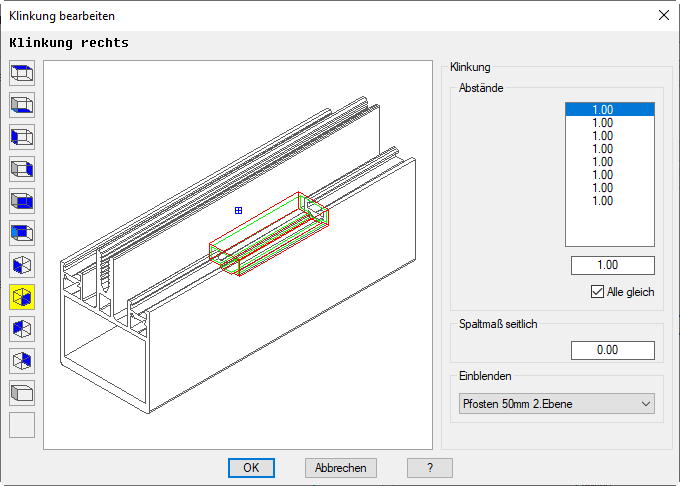Click the "Spaltmaß seitlich" input field

[612, 351]
